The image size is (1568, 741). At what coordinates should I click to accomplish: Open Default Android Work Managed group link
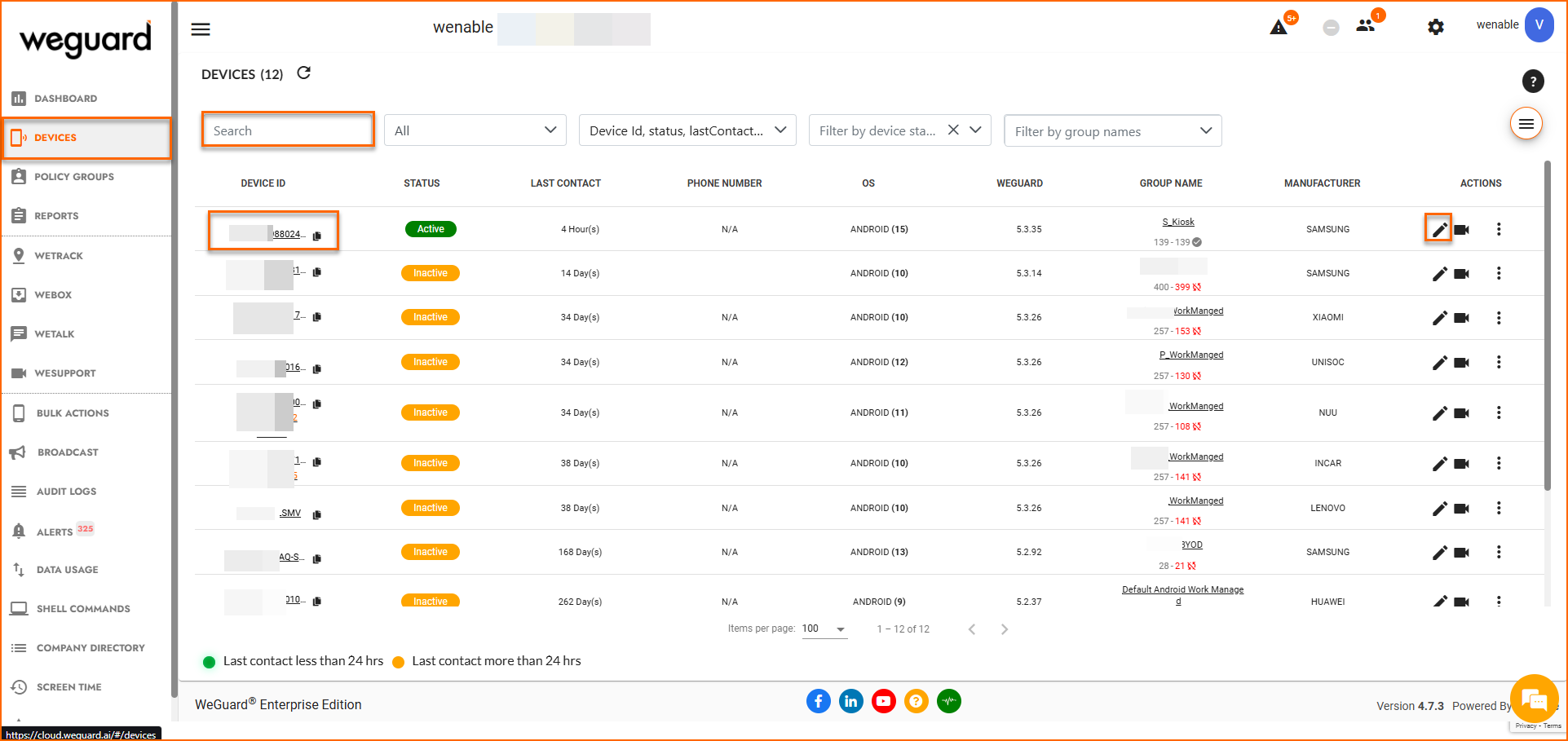pyautogui.click(x=1182, y=595)
